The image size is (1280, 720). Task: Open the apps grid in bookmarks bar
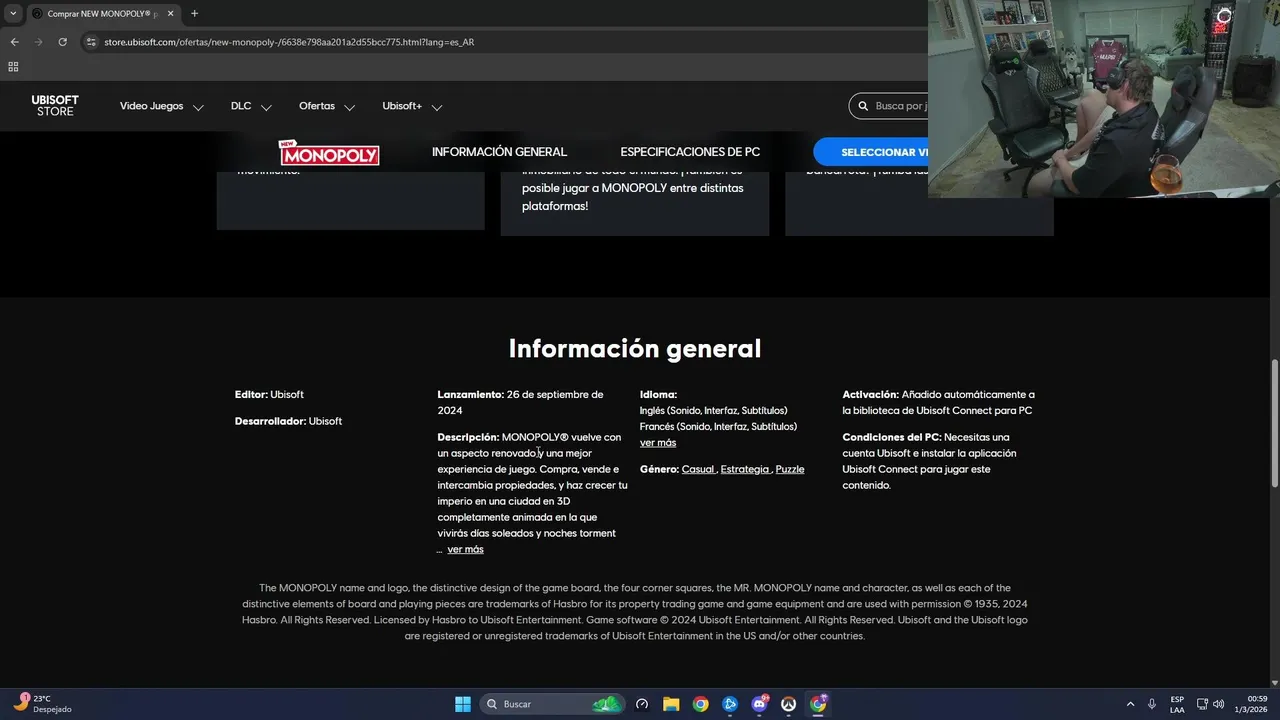point(13,67)
